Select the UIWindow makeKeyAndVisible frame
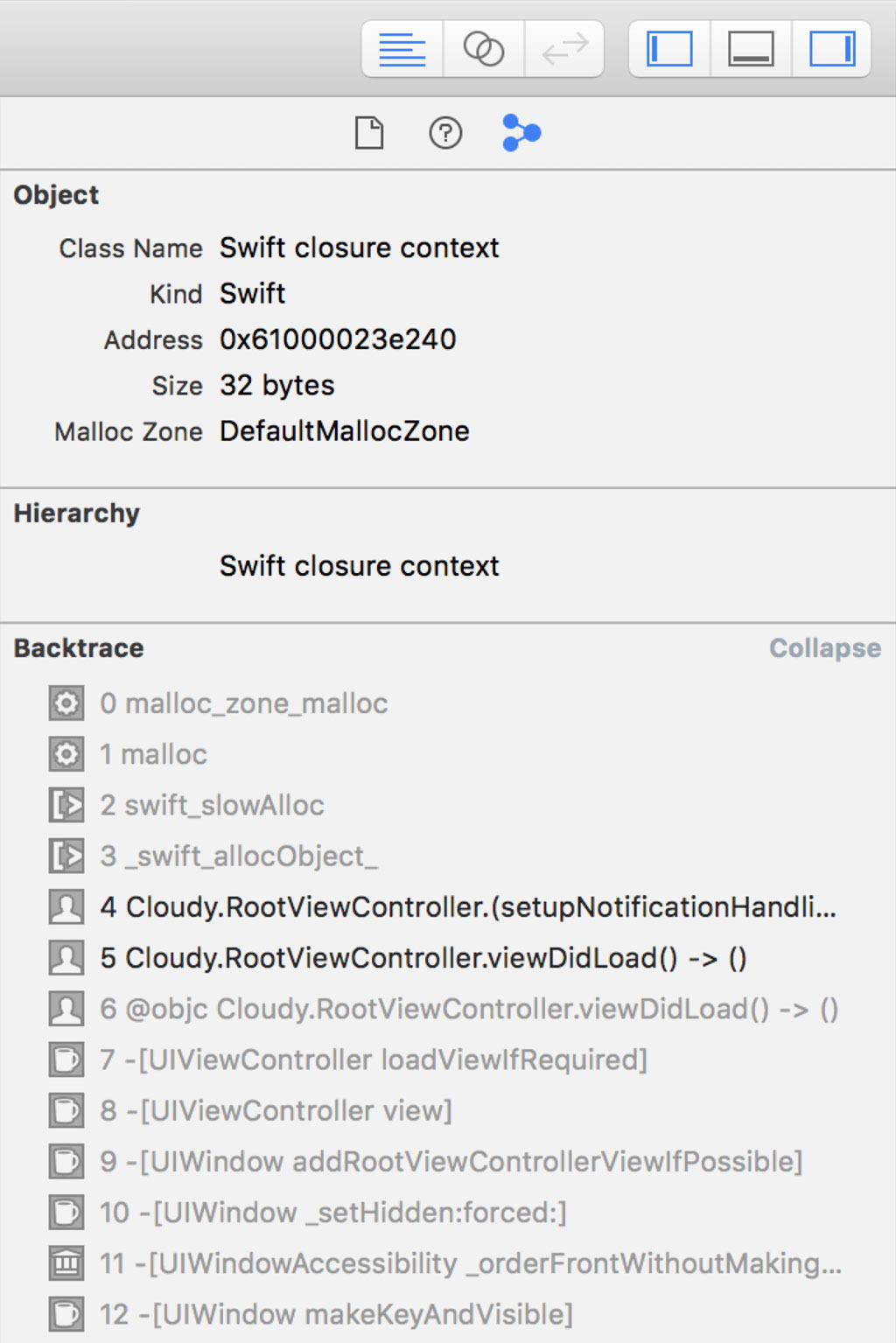Image resolution: width=896 pixels, height=1343 pixels. point(336,1314)
